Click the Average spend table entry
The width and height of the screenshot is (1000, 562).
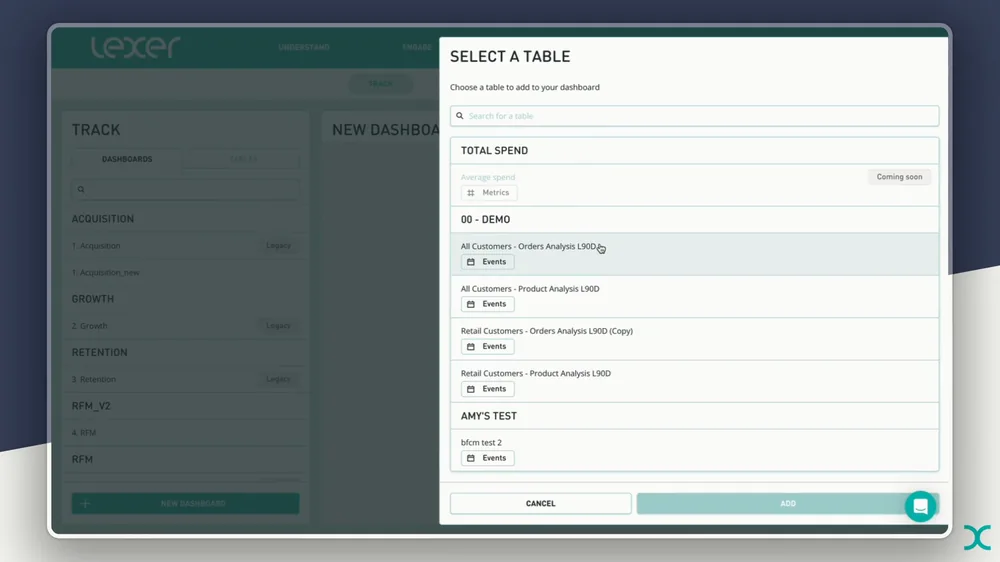(x=694, y=185)
